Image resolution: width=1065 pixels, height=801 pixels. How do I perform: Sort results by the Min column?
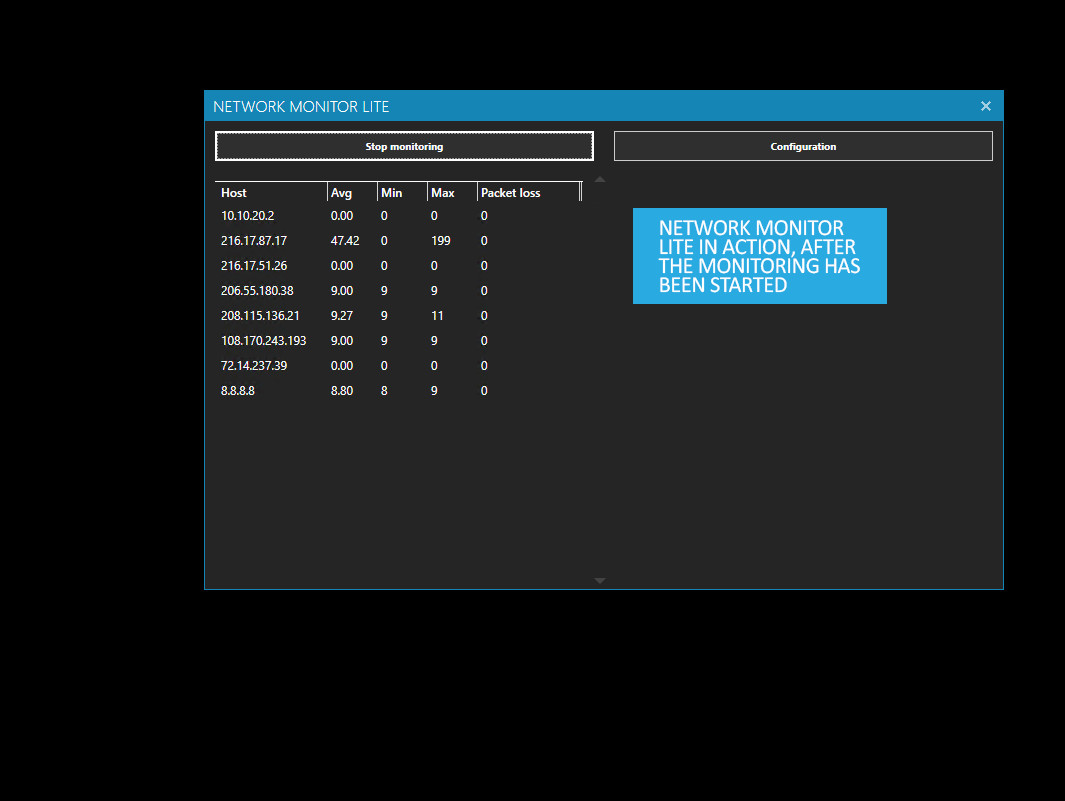[400, 192]
